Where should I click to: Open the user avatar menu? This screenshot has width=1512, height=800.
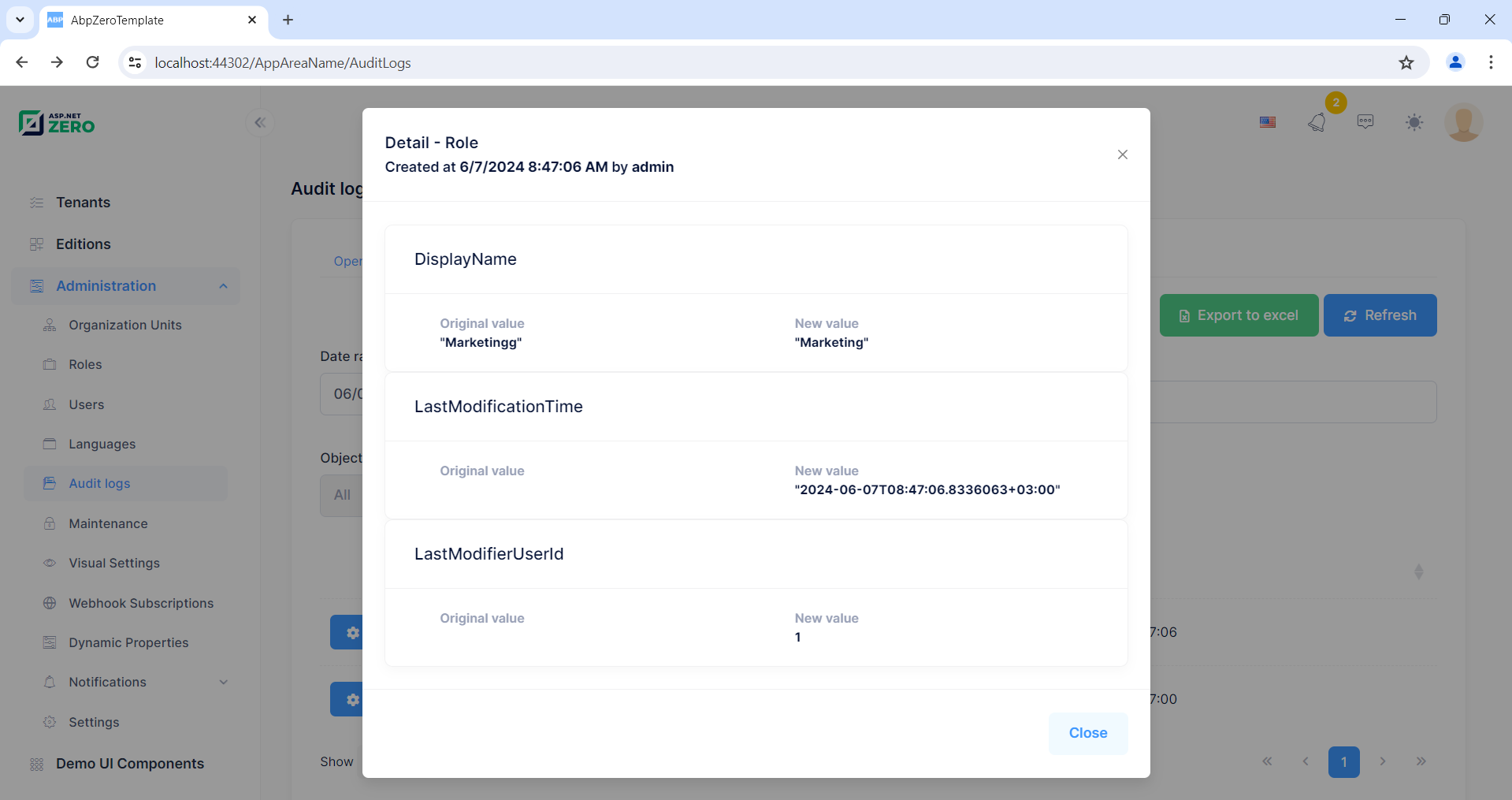point(1464,122)
